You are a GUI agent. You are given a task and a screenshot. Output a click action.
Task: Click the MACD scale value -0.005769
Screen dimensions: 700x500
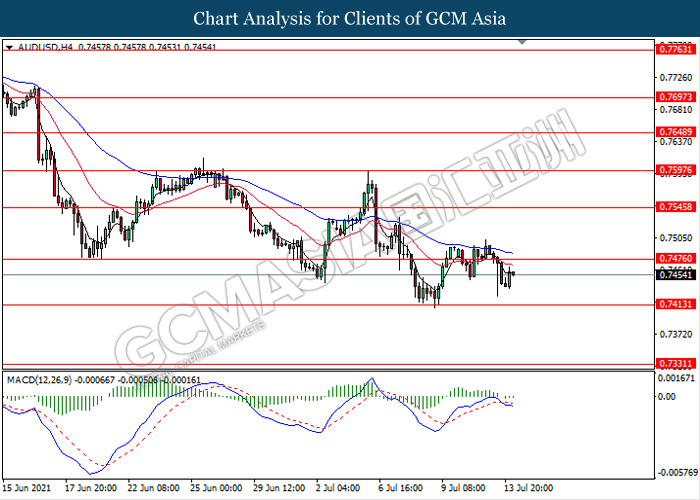click(678, 472)
